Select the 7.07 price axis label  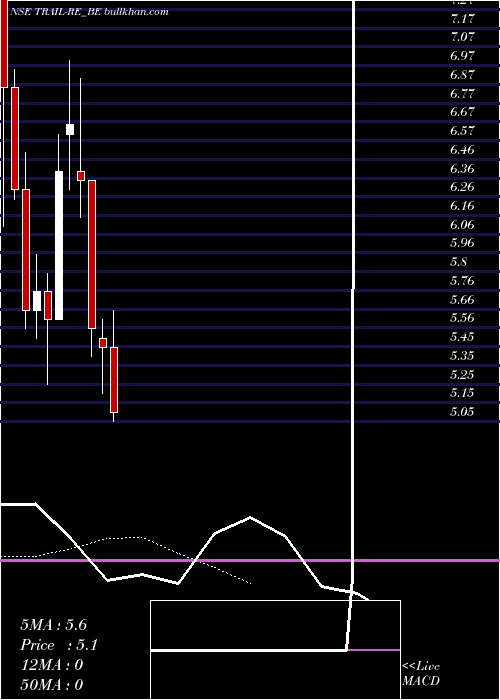click(x=463, y=37)
